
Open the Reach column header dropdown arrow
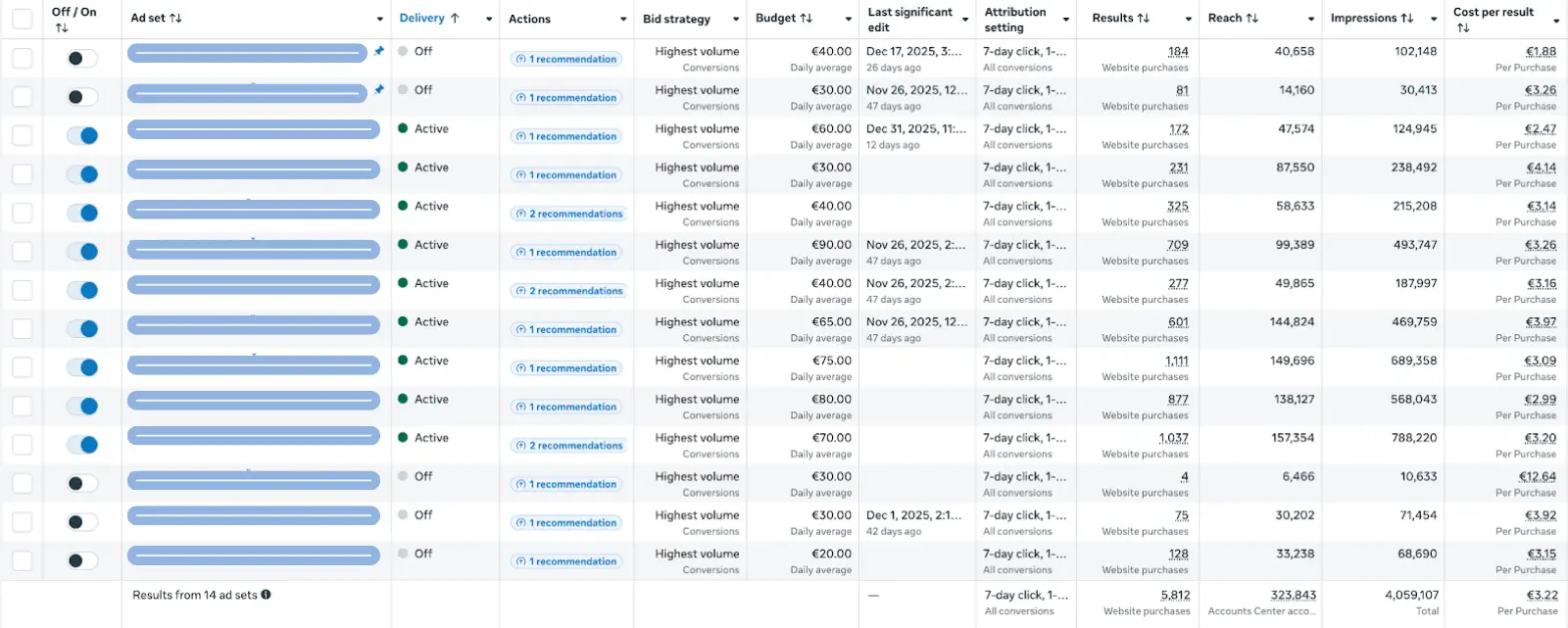point(1311,20)
